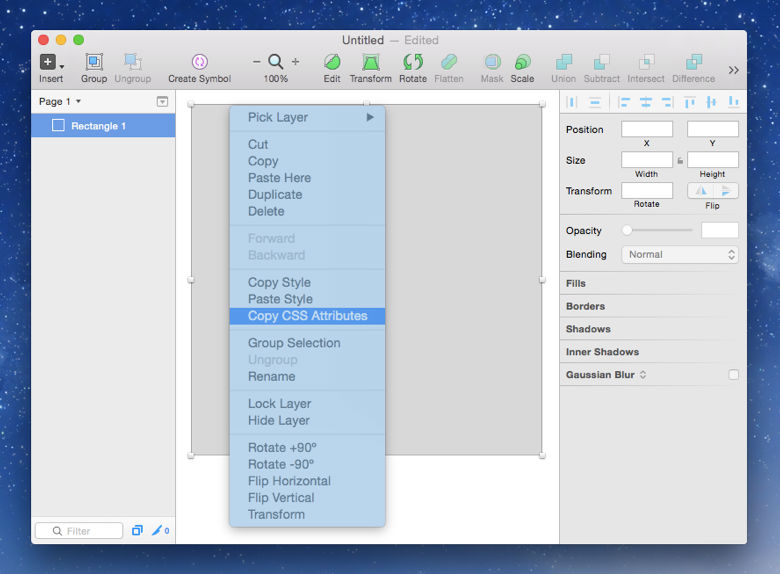
Task: Click the Union boolean operation icon
Action: pos(563,62)
